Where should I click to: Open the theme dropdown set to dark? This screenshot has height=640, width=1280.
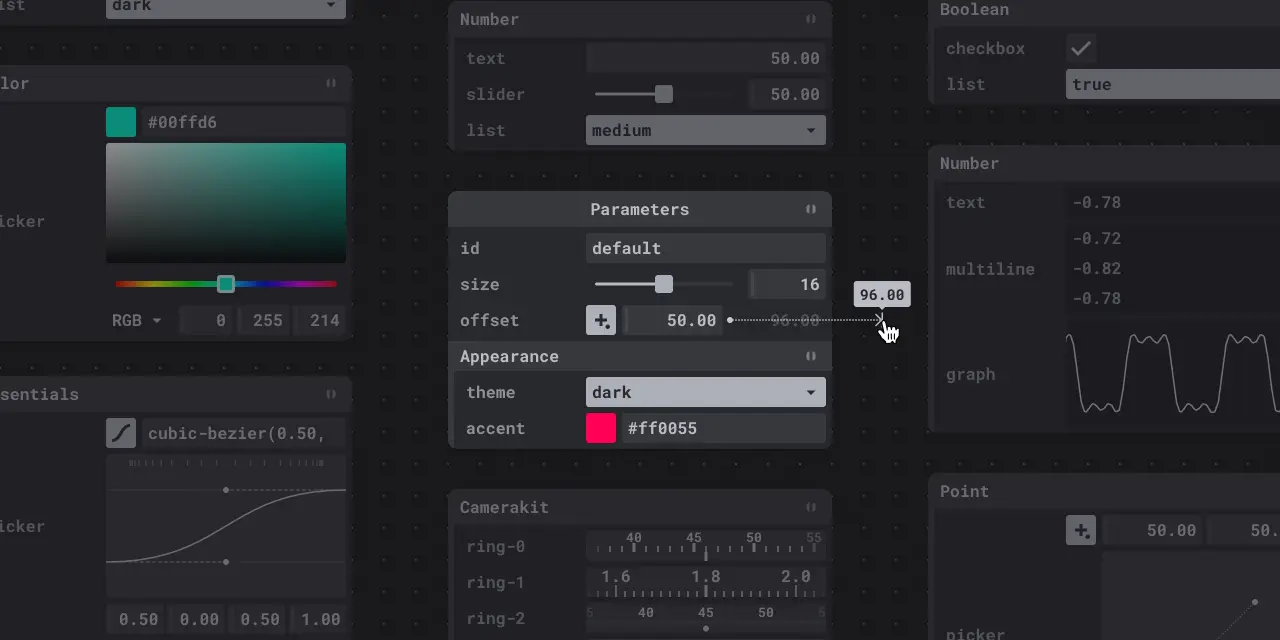[x=705, y=392]
